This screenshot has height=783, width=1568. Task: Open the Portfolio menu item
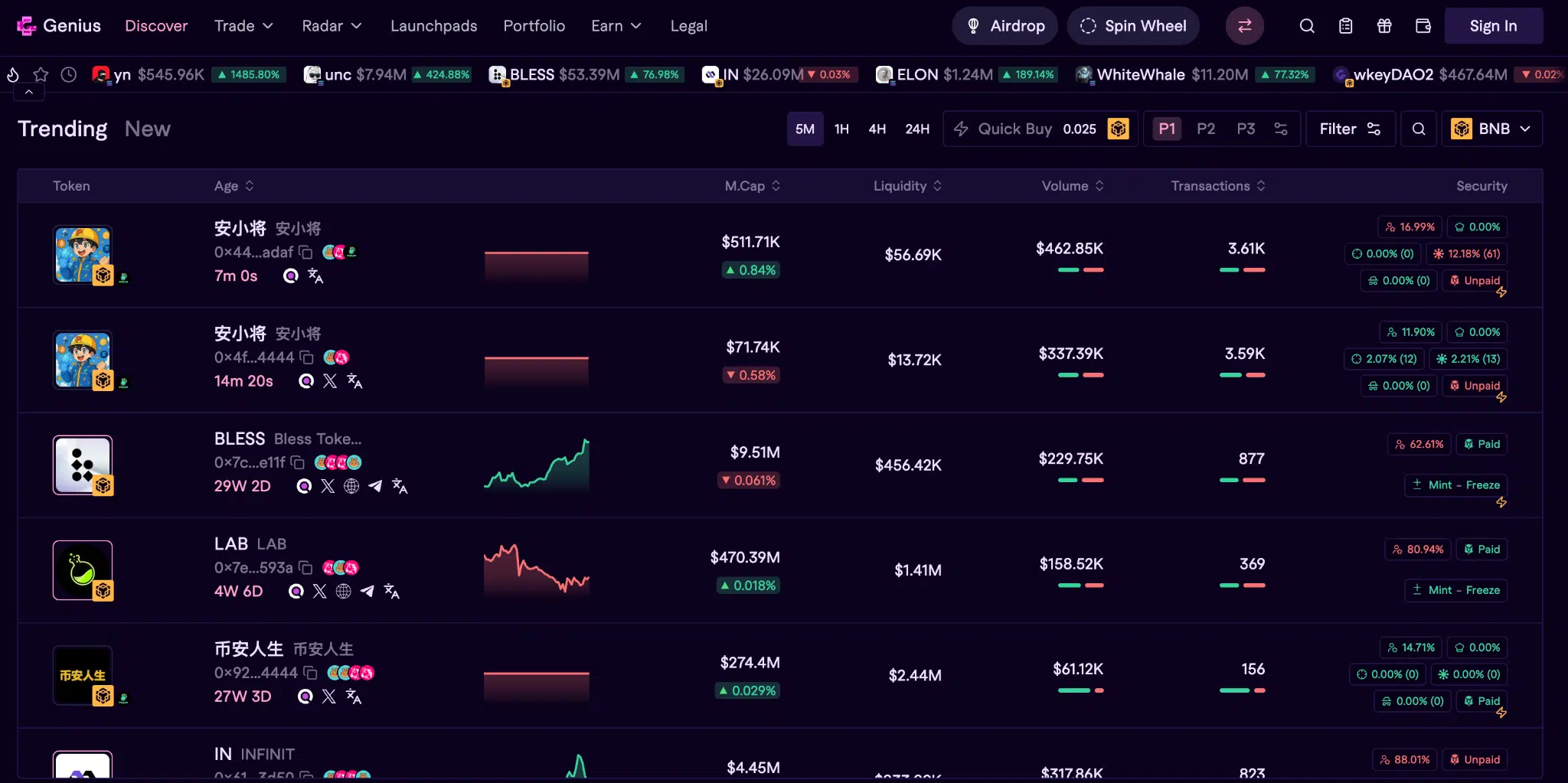click(534, 25)
